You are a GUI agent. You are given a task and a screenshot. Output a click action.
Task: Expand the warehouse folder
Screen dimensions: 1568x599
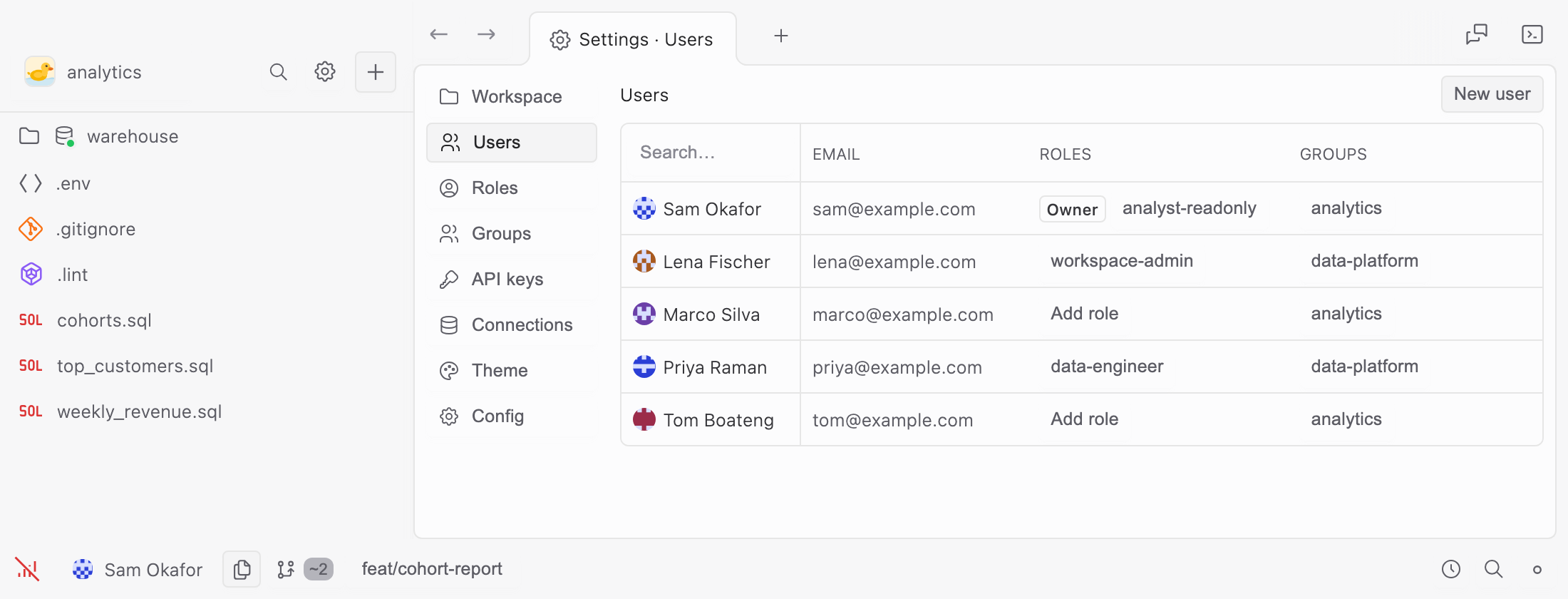click(29, 136)
